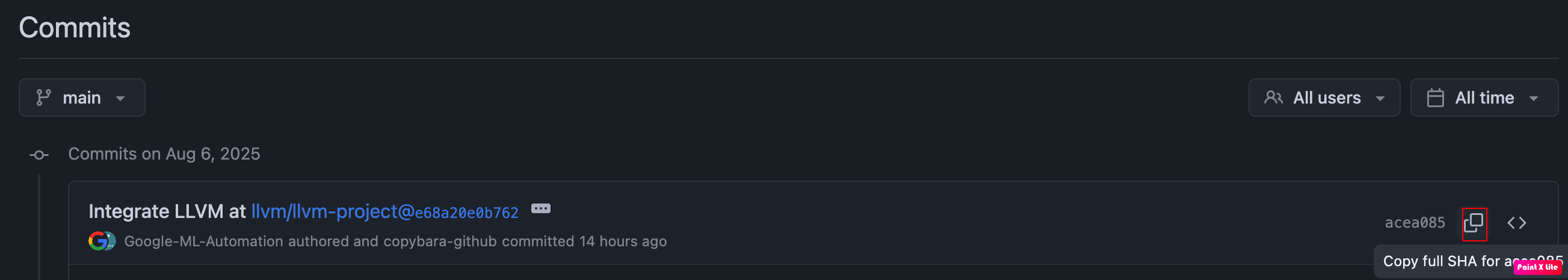1568x280 pixels.
Task: Browse repository at this commit via code icon
Action: point(1516,223)
